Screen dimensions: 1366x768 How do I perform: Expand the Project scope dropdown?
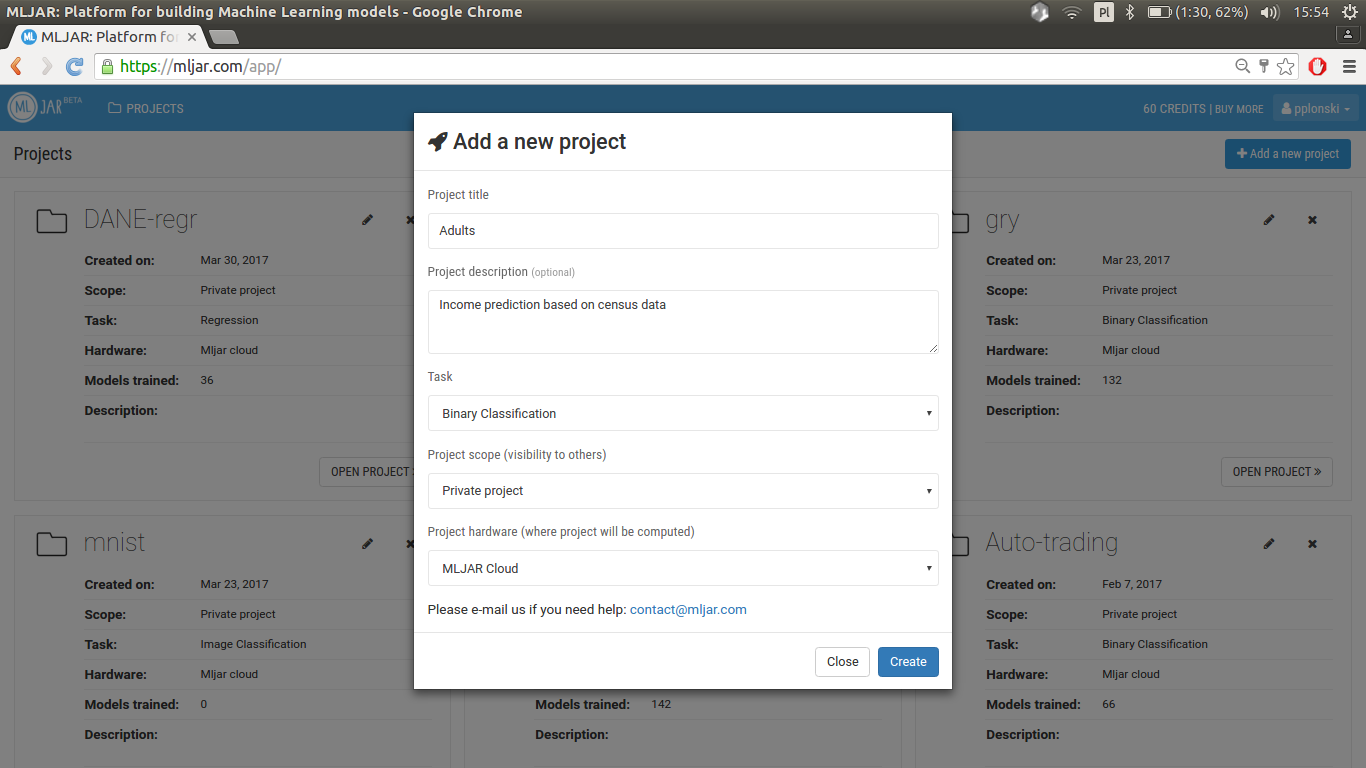click(x=683, y=491)
